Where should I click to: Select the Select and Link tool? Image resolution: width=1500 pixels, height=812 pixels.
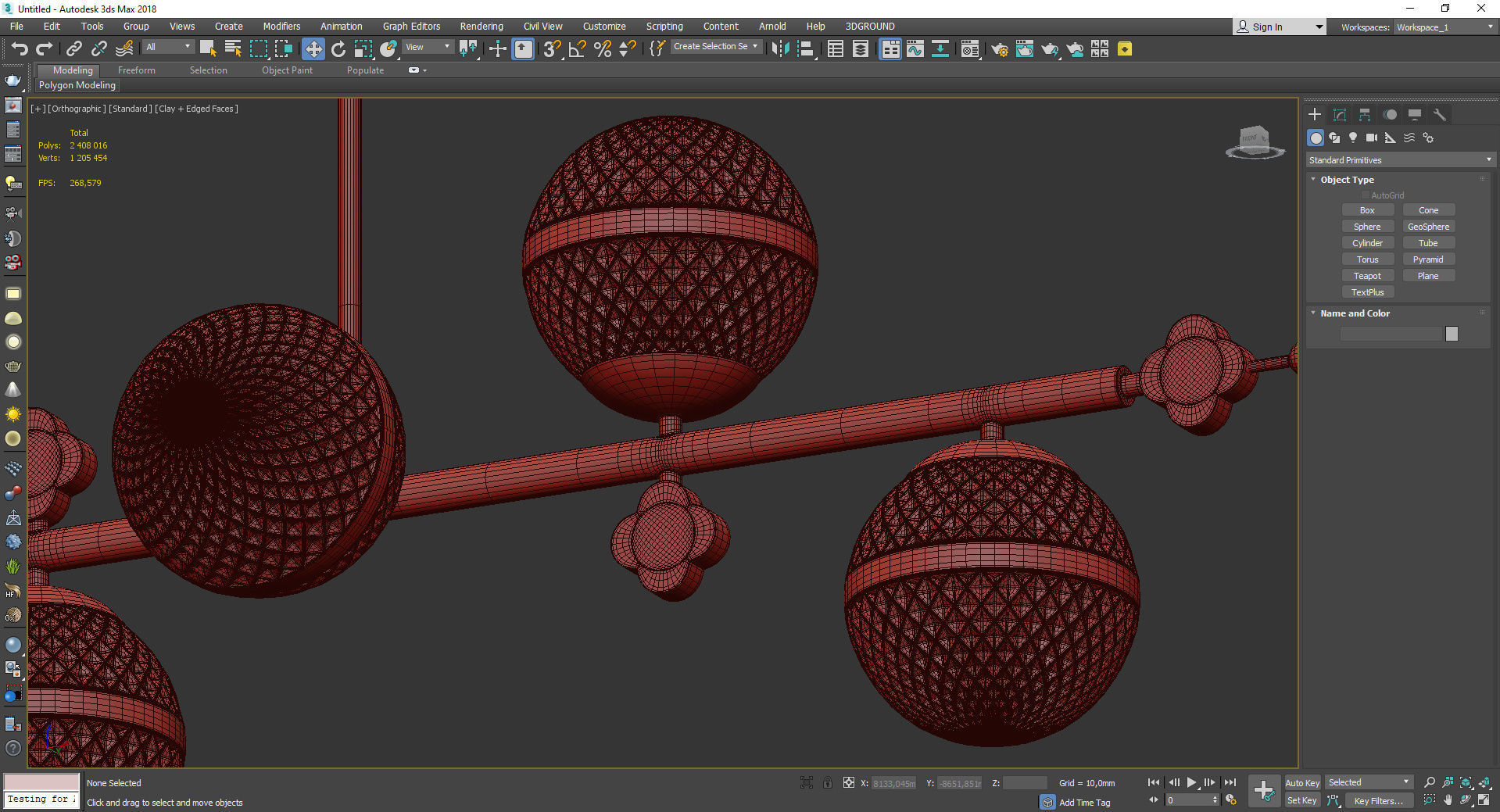coord(73,49)
